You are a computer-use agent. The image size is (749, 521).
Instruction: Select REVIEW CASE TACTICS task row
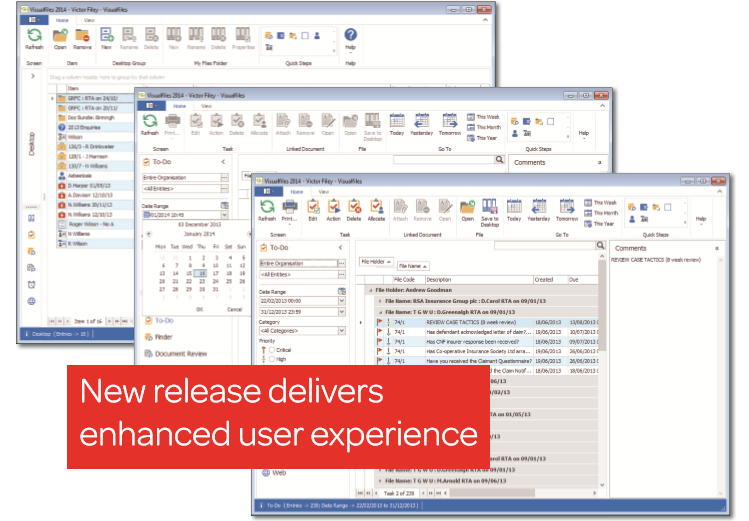(x=487, y=322)
